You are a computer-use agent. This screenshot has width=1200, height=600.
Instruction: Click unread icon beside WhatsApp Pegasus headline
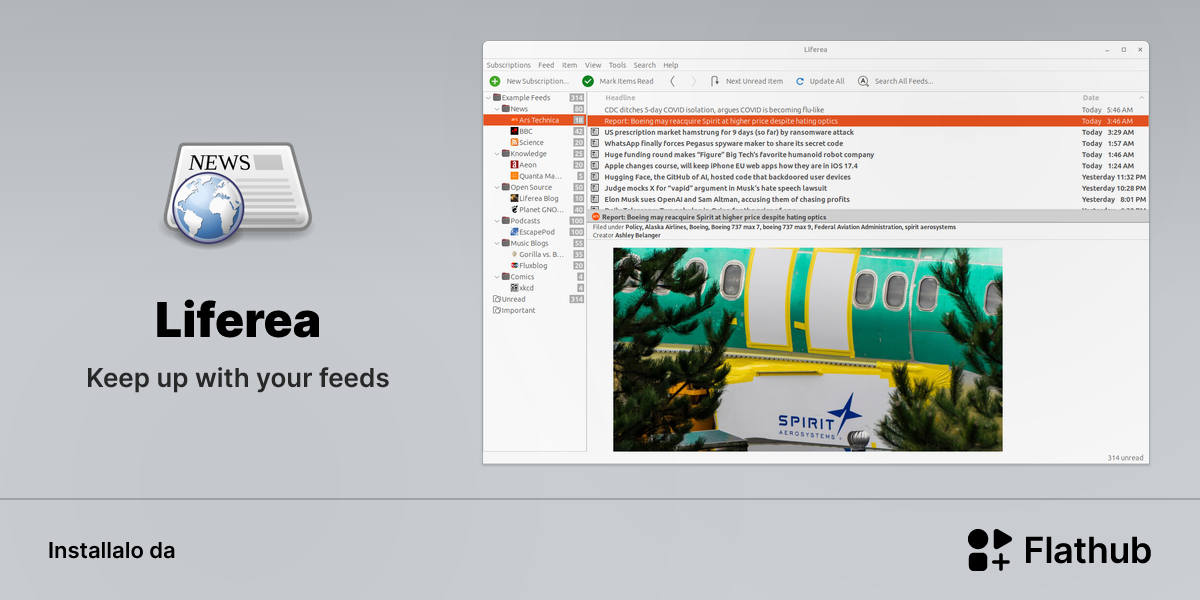pos(594,143)
